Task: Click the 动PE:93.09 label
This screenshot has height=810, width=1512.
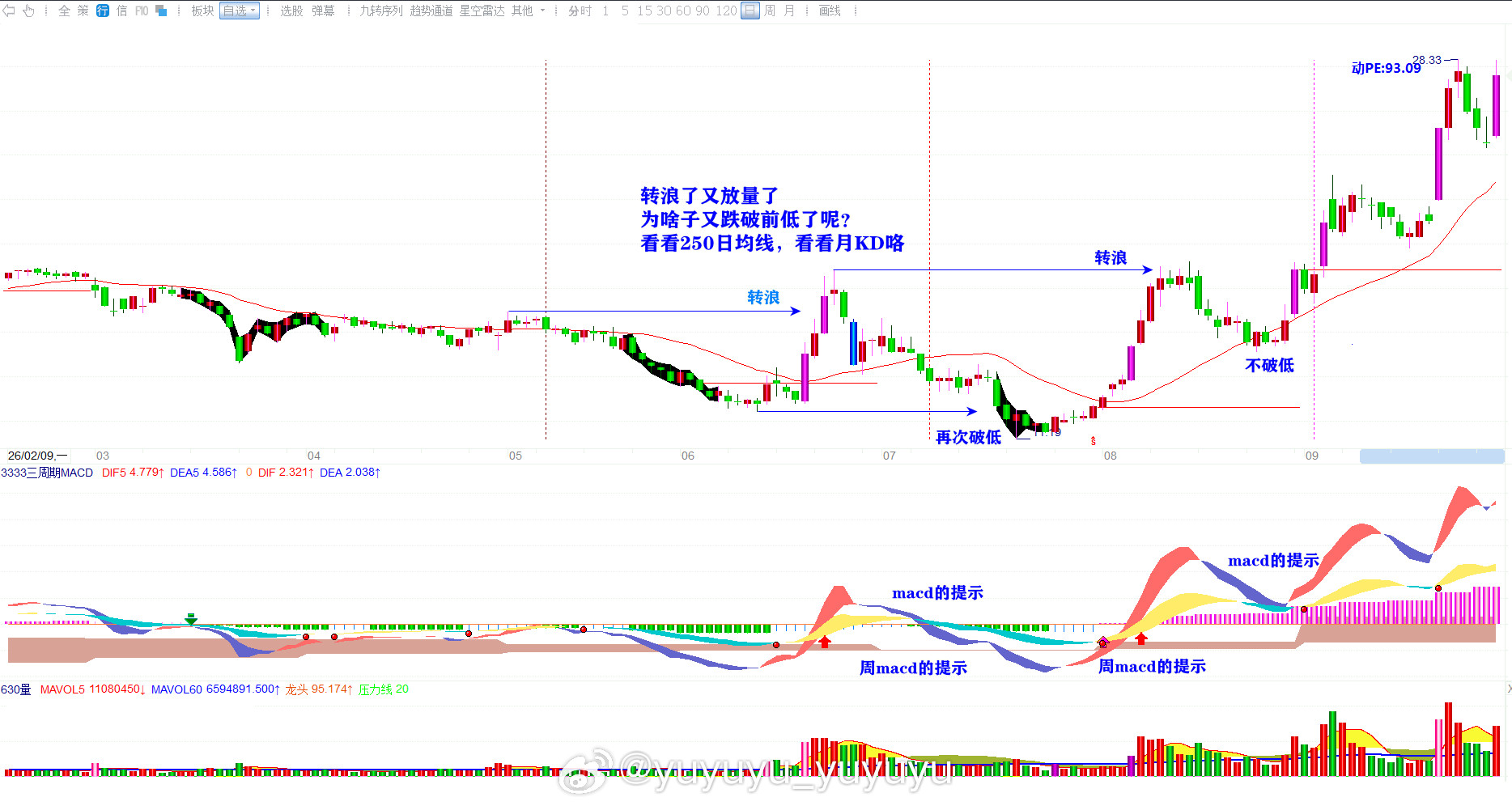Action: click(1386, 68)
